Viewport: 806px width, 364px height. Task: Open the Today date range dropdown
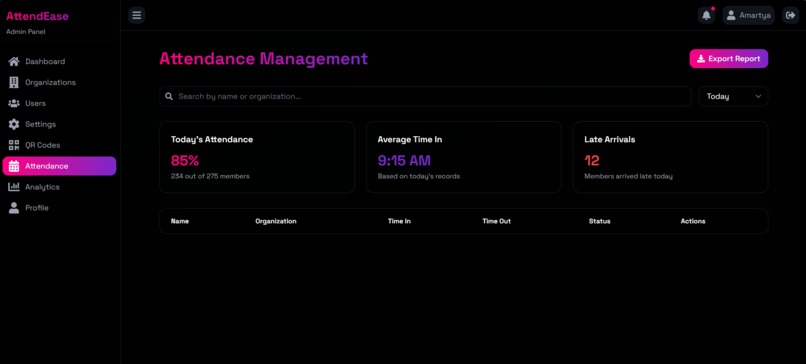click(734, 96)
